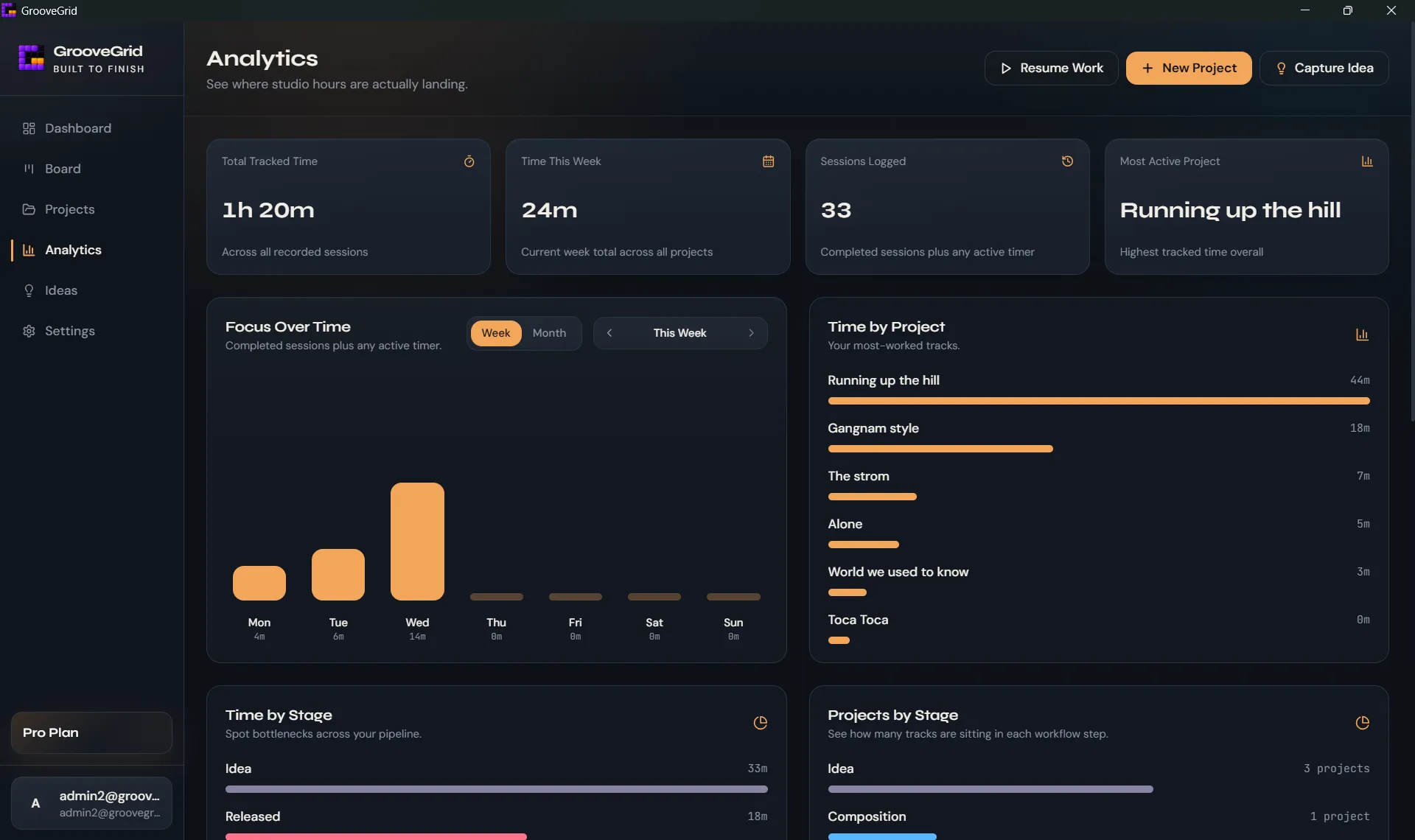Click the Board columns icon
The image size is (1415, 840).
[29, 169]
